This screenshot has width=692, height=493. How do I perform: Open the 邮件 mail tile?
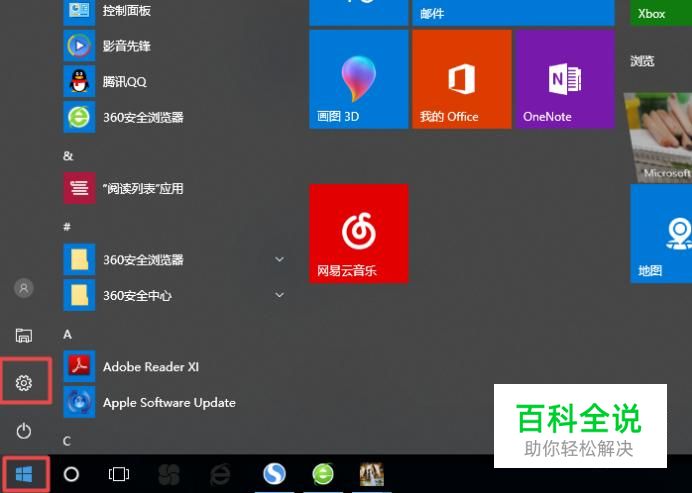click(513, 13)
